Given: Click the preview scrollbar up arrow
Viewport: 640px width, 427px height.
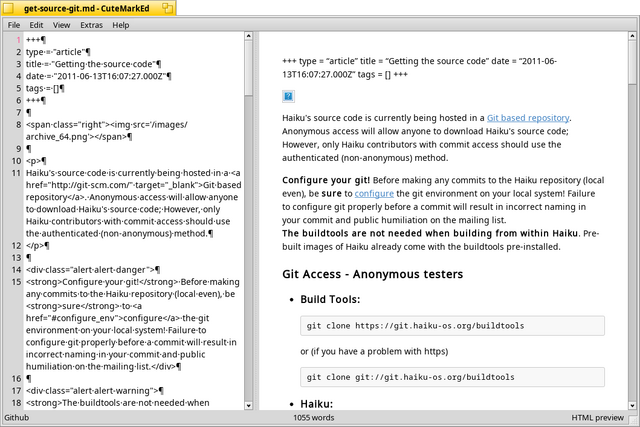Looking at the screenshot, I should click(x=632, y=36).
